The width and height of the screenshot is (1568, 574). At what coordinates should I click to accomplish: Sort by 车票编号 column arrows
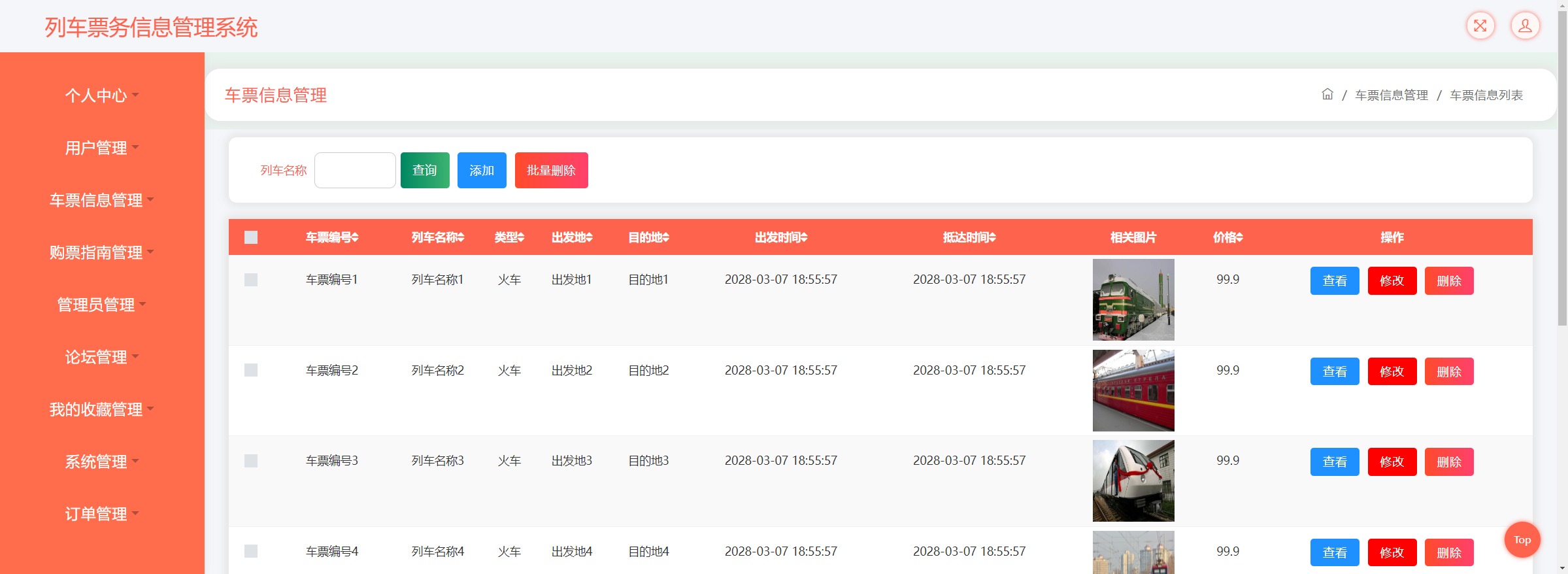point(355,237)
